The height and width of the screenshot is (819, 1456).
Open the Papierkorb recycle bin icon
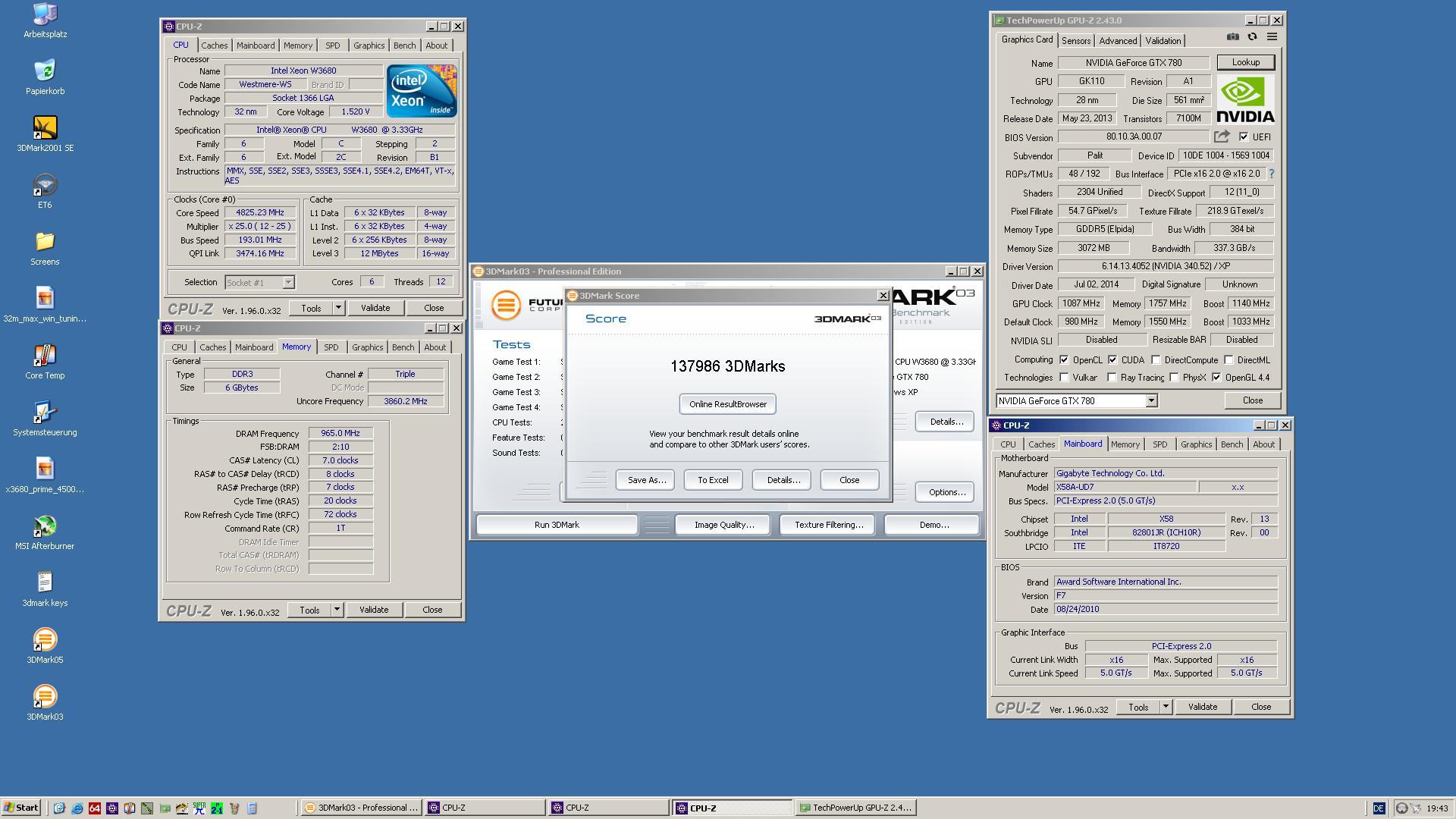[45, 77]
